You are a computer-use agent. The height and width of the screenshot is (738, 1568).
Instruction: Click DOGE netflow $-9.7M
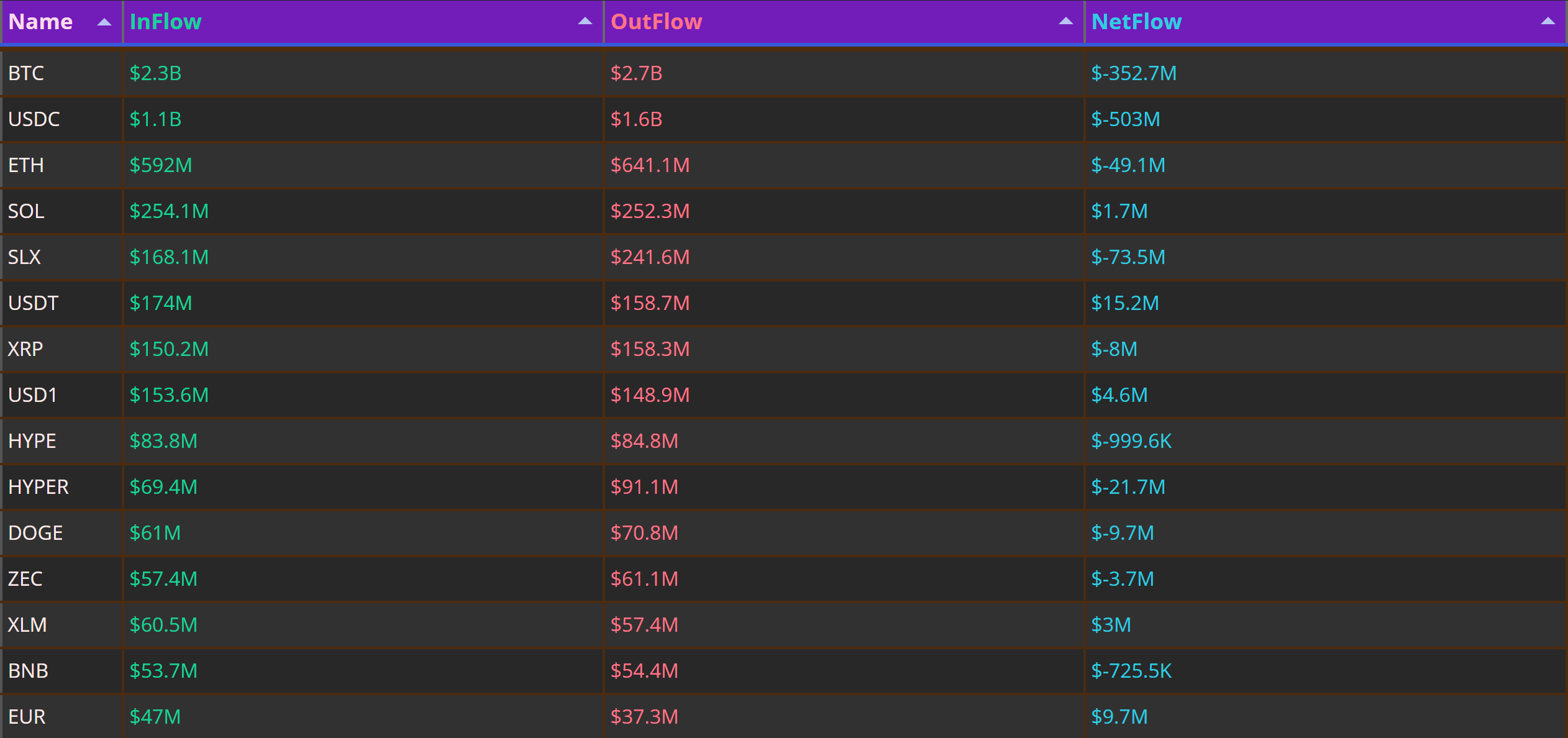pyautogui.click(x=1123, y=533)
